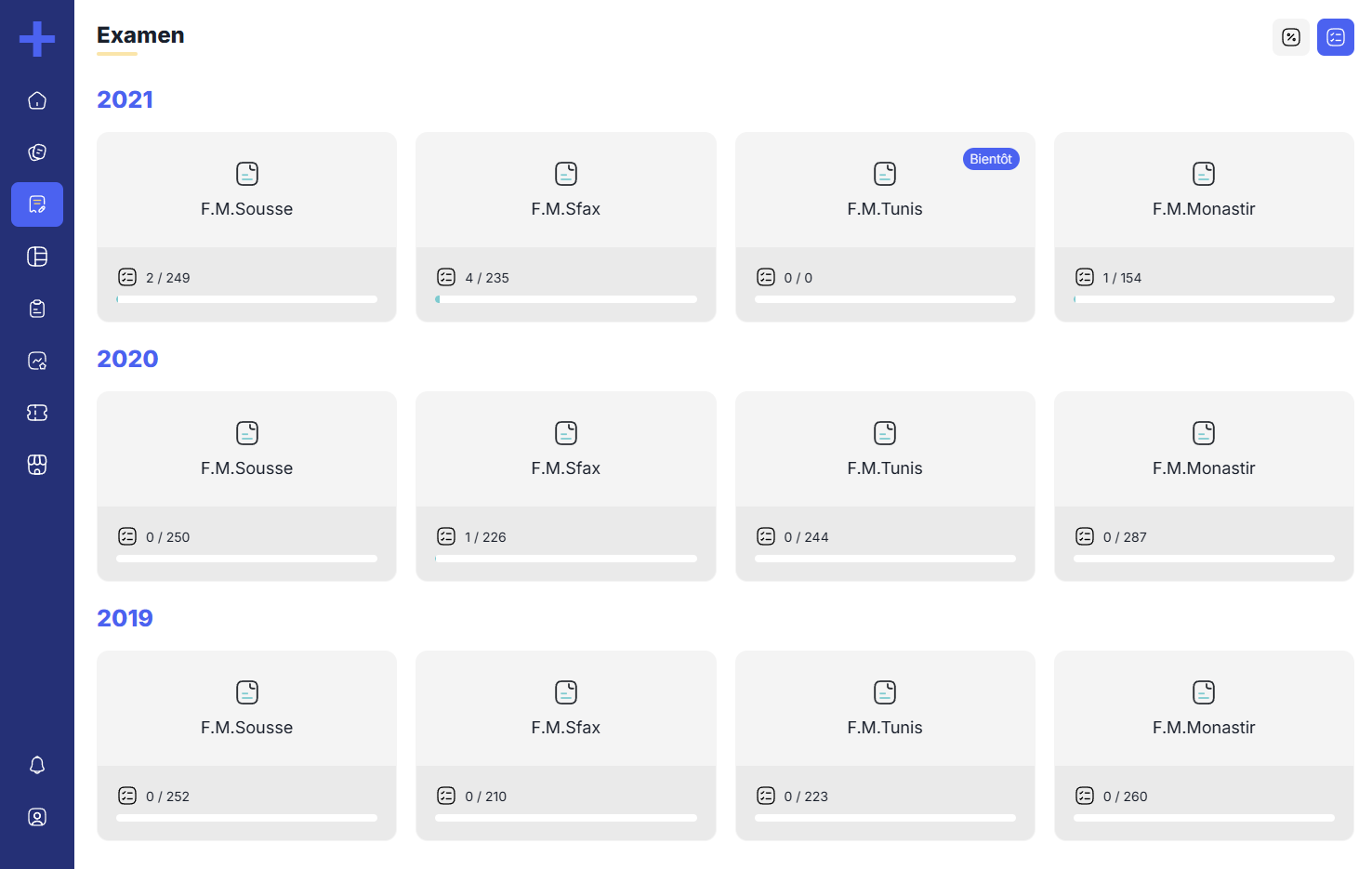Click the chart report icon in sidebar
Viewport: 1372px width, 869px height.
(x=37, y=361)
